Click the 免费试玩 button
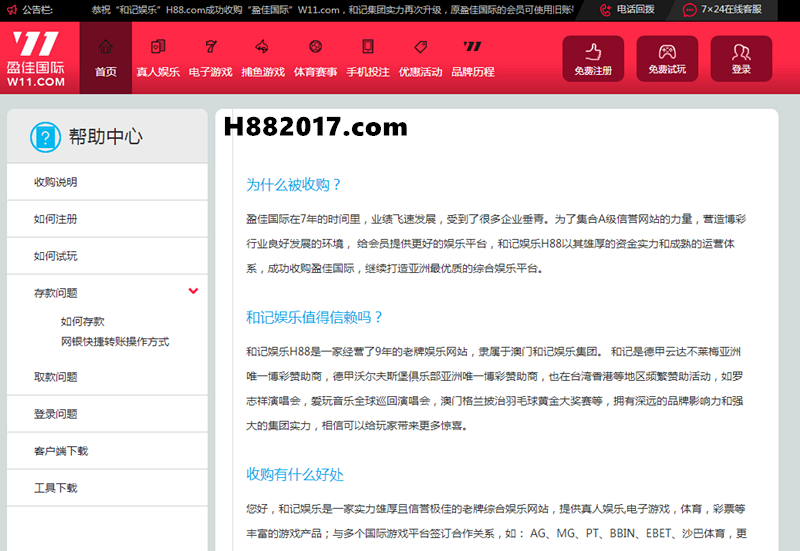Screen dimensions: 800x551 pyautogui.click(x=667, y=59)
